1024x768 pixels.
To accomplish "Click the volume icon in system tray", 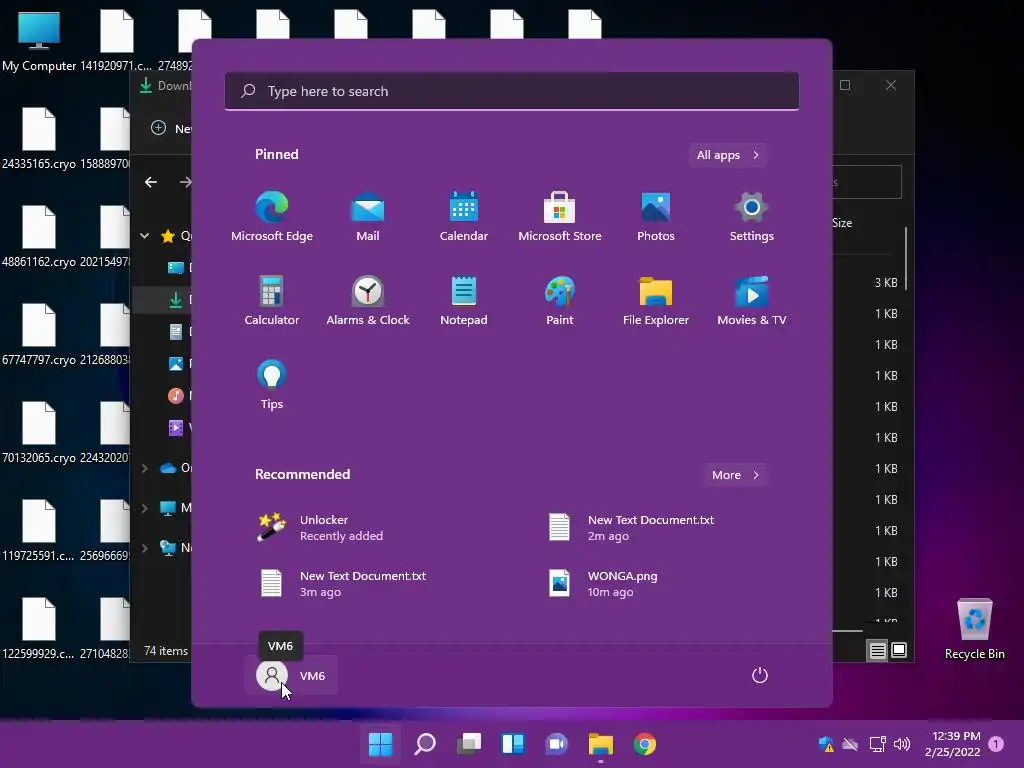I will pos(902,744).
